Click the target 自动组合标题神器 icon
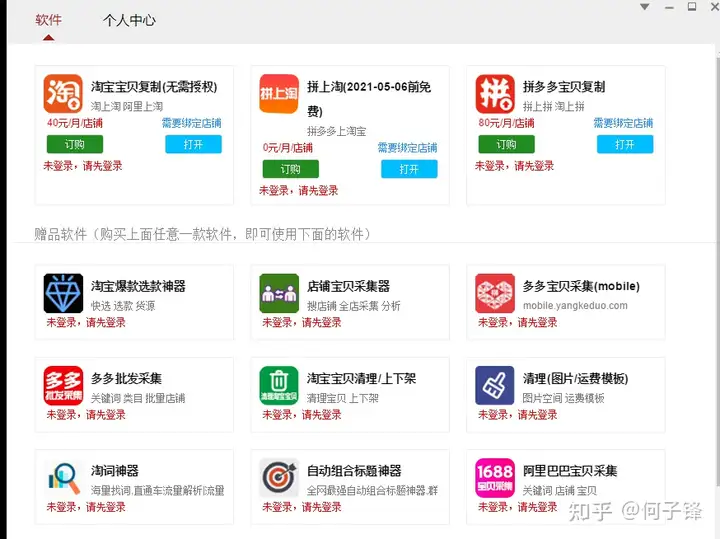This screenshot has width=720, height=539. click(279, 477)
